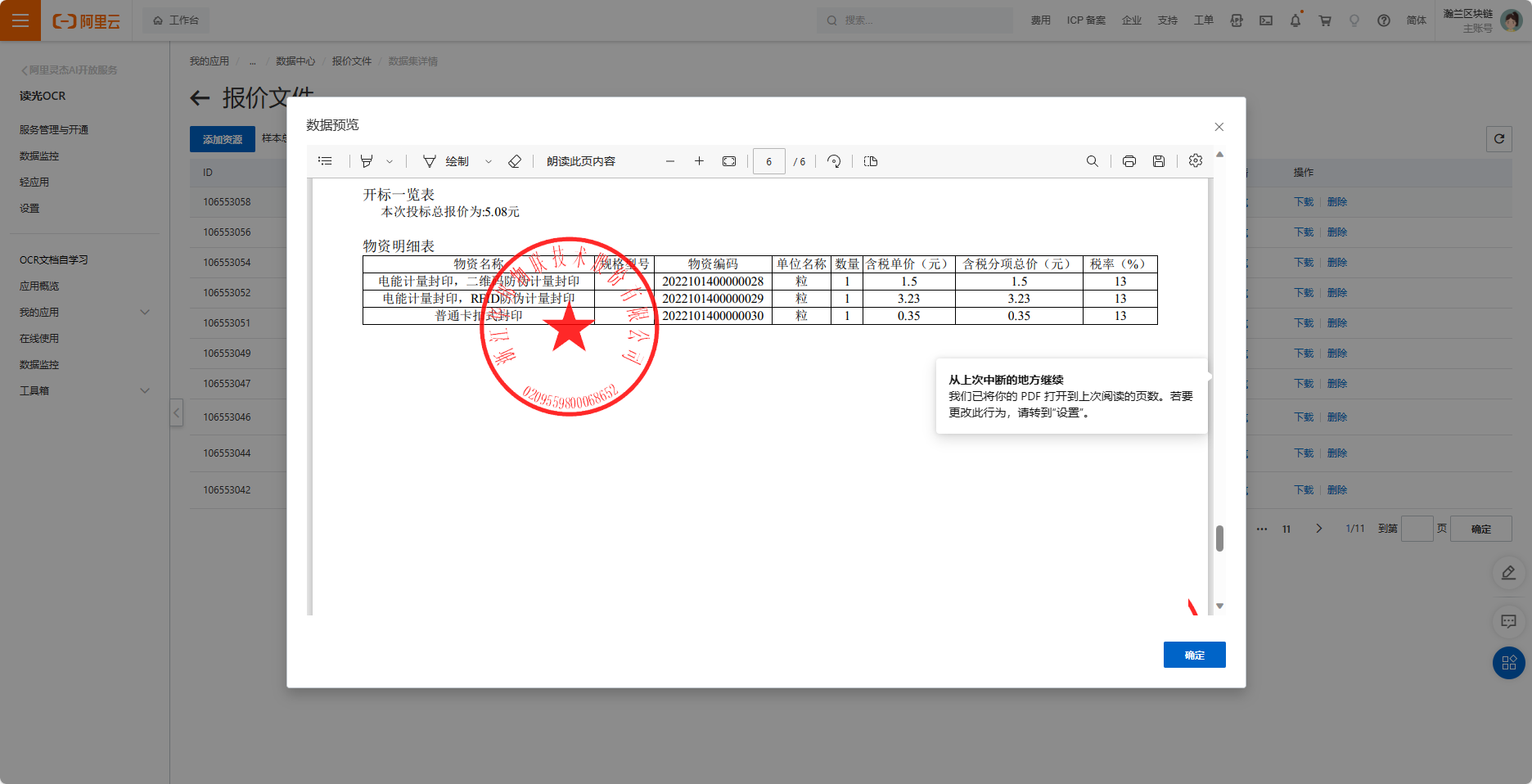Click the fit-to-page icon
This screenshot has width=1532, height=784.
pos(729,161)
